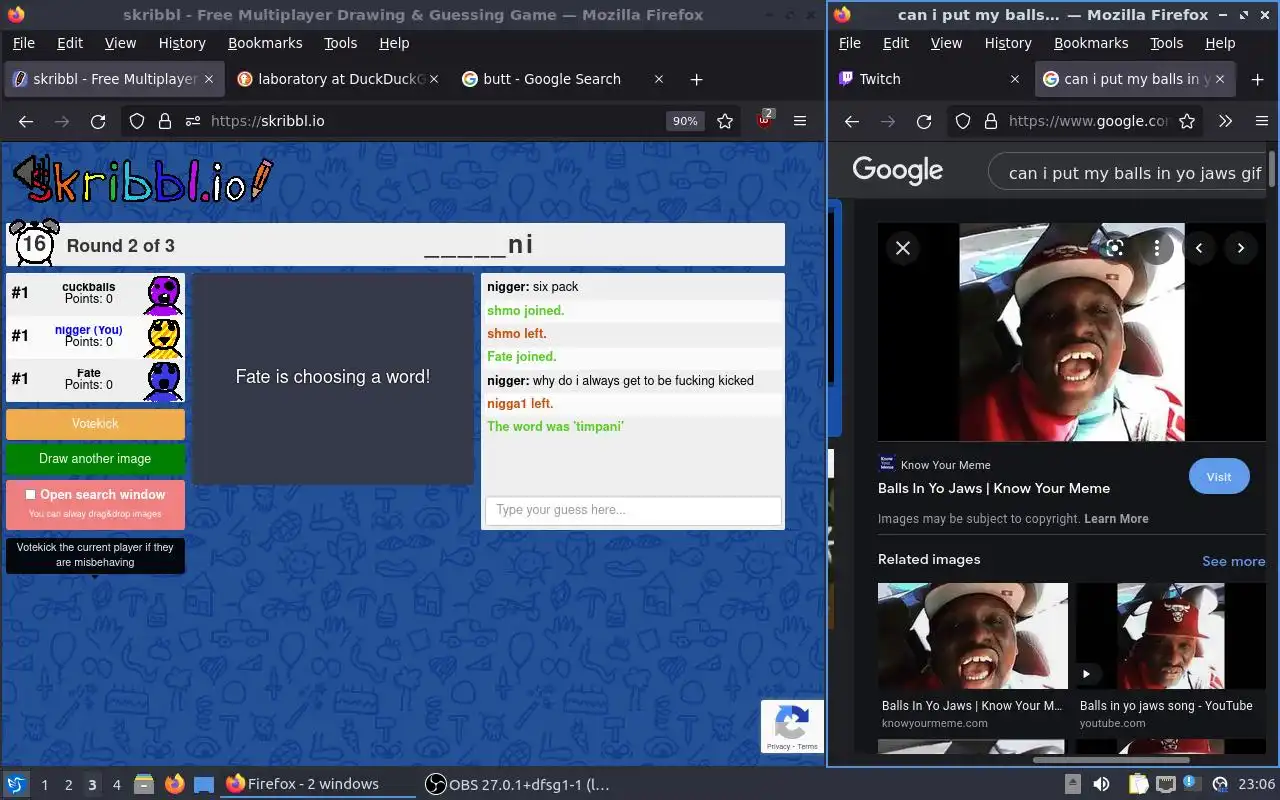Open History menu in skribbl Firefox window
Screen dimensions: 1280x800
pyautogui.click(x=182, y=43)
